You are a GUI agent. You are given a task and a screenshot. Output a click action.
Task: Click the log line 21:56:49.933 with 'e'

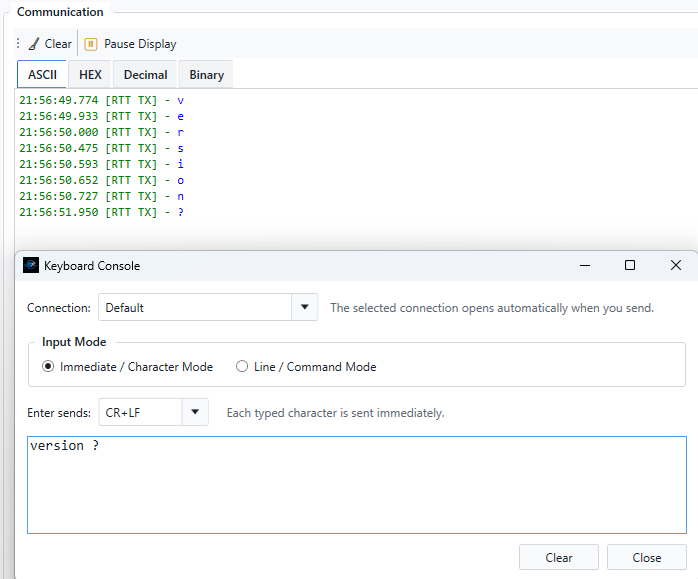tap(101, 117)
